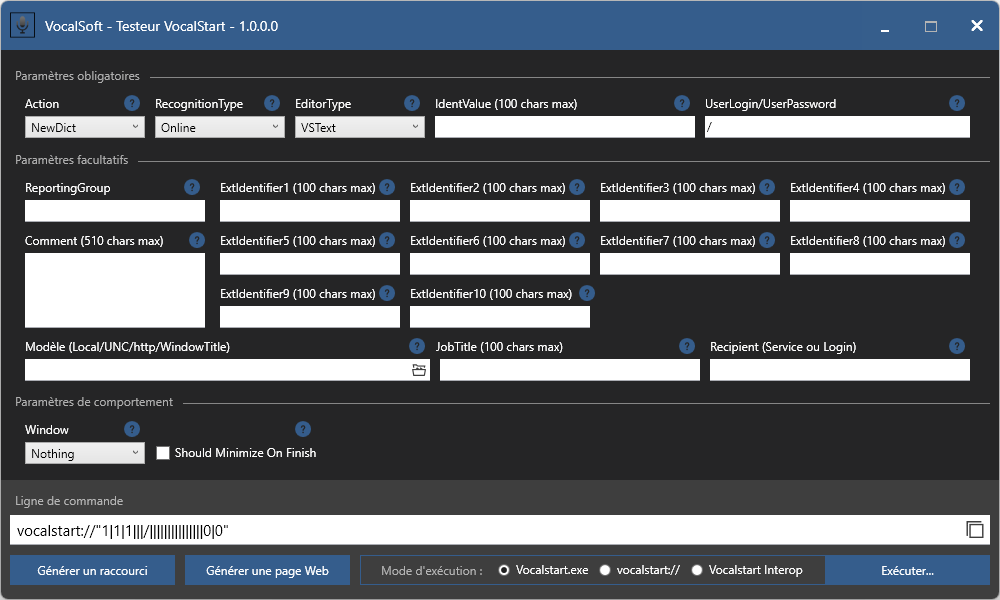This screenshot has height=600, width=1000.
Task: Click the VocalSoft microphone app icon
Action: click(x=23, y=26)
